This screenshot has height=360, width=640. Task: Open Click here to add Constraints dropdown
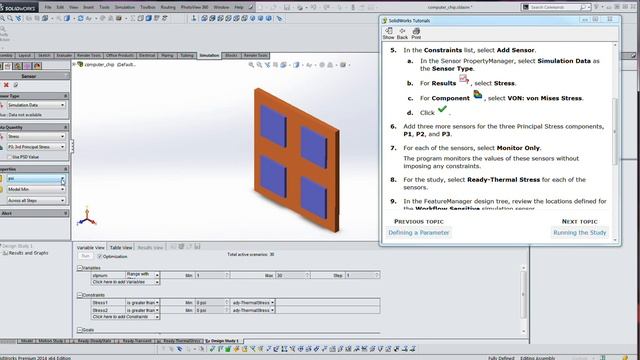point(126,317)
